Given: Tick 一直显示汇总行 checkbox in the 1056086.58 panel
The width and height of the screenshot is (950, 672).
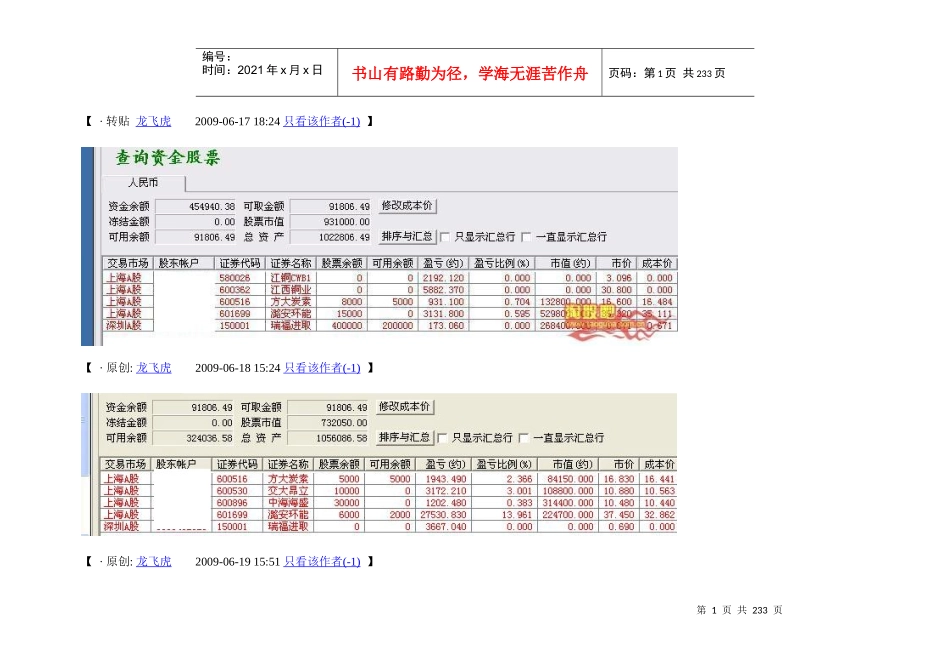Looking at the screenshot, I should [524, 437].
